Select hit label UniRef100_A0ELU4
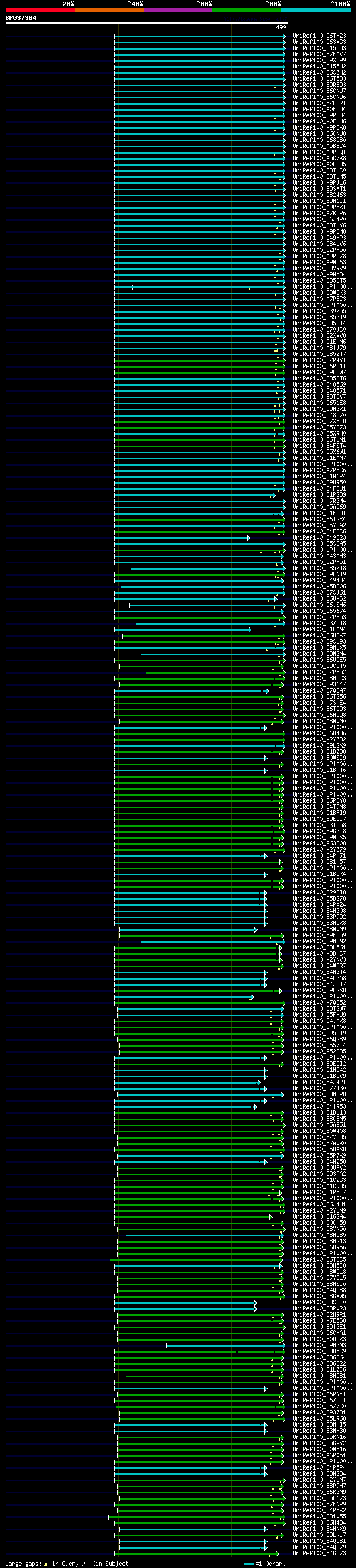Screen dimensions: 356x1568 (319, 110)
